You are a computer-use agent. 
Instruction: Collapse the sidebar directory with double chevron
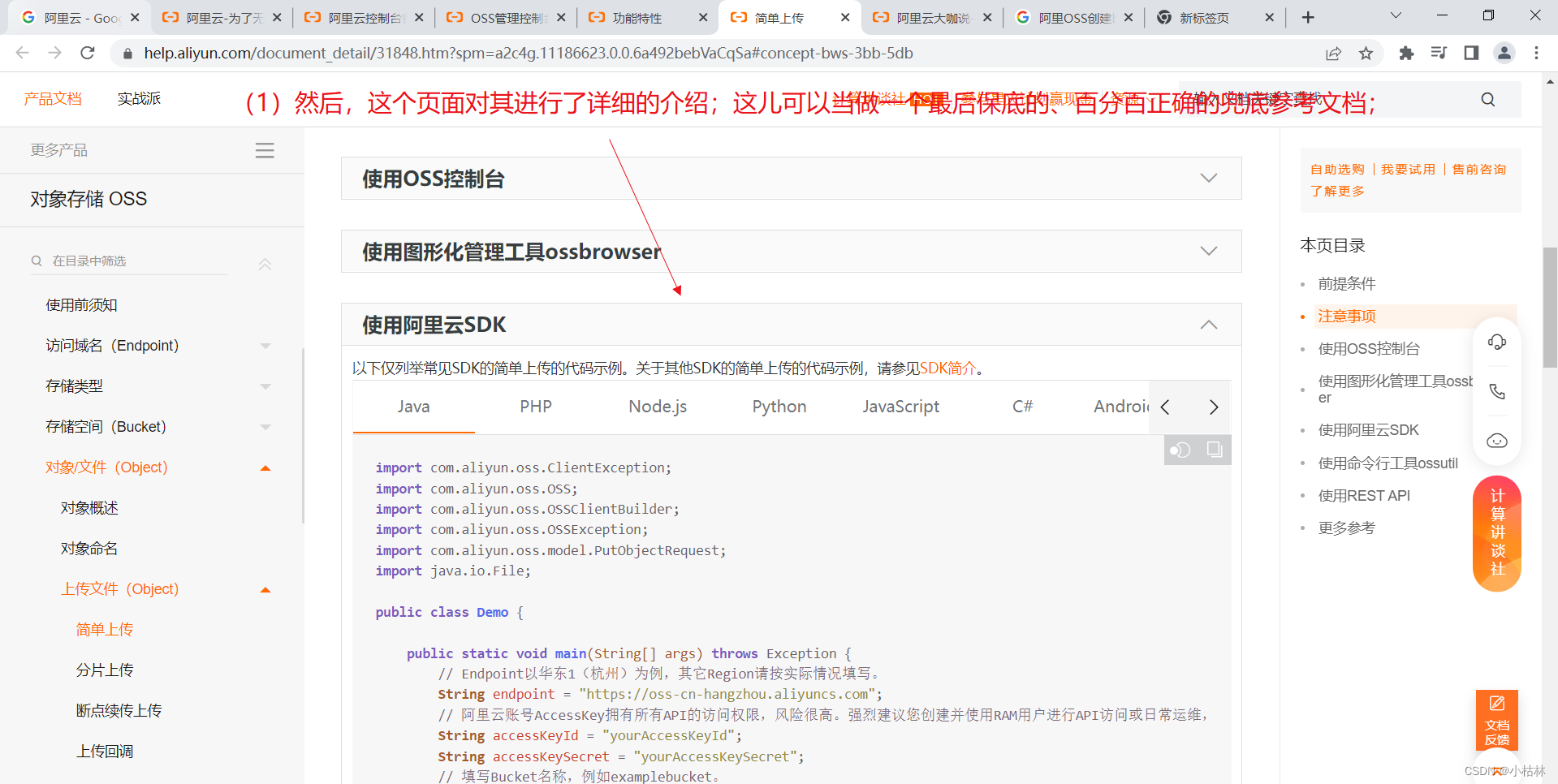tap(265, 264)
